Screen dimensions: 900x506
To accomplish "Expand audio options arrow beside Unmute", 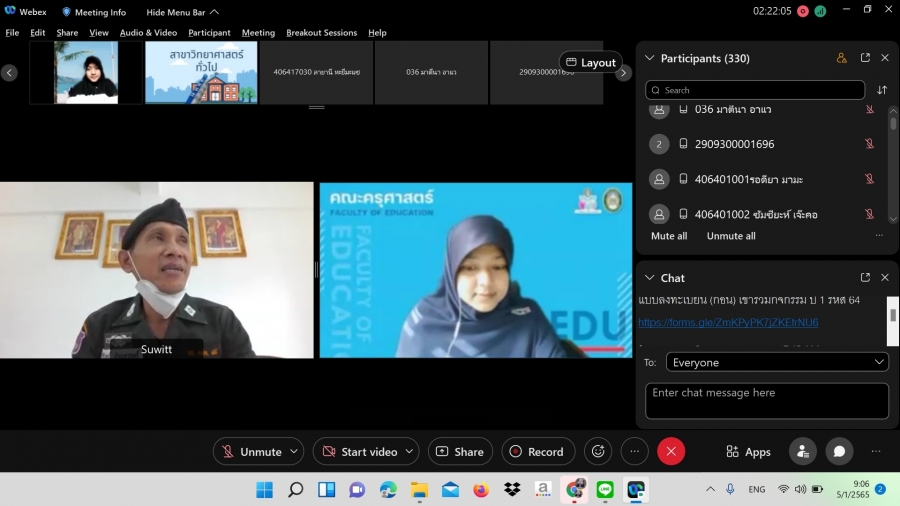I will [x=294, y=451].
